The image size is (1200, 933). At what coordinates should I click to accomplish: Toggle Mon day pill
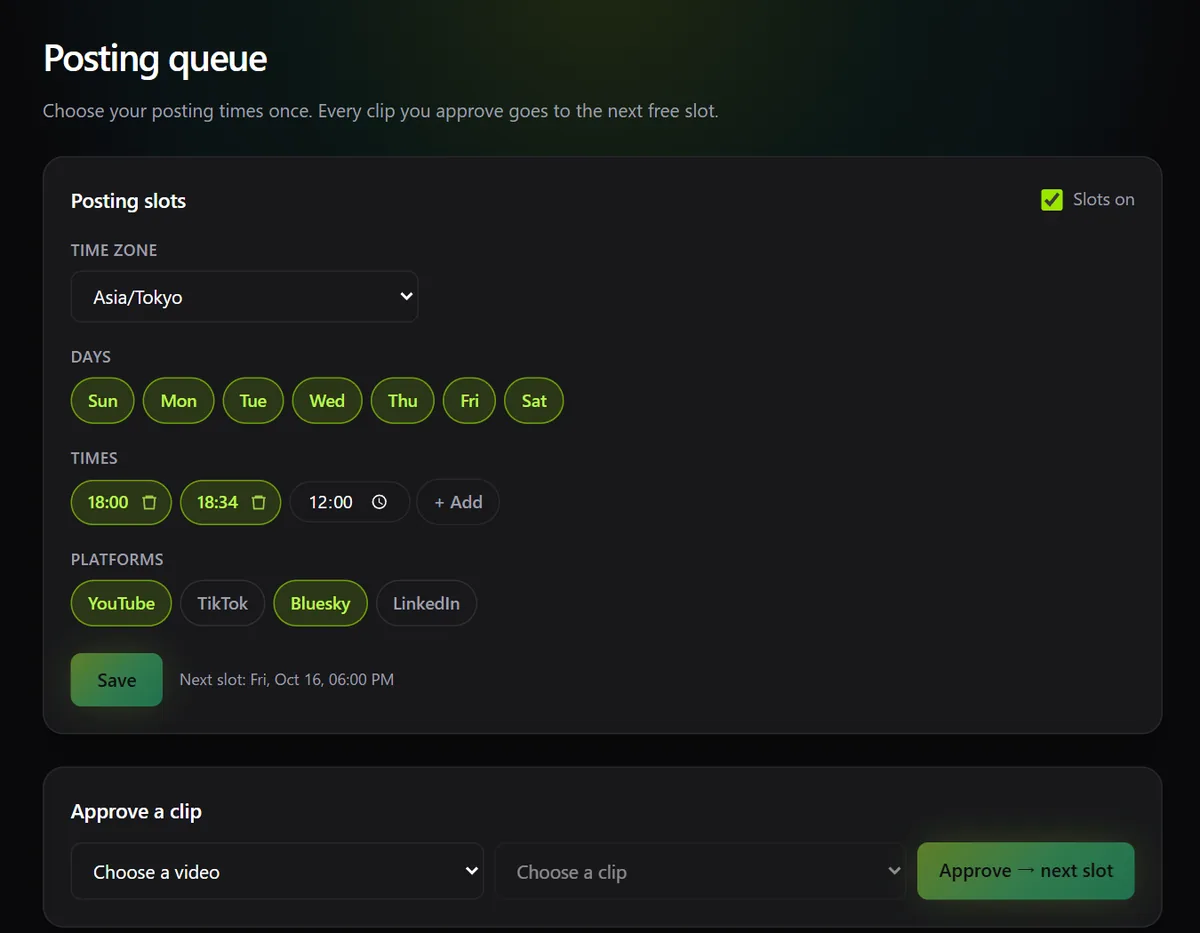pyautogui.click(x=179, y=401)
